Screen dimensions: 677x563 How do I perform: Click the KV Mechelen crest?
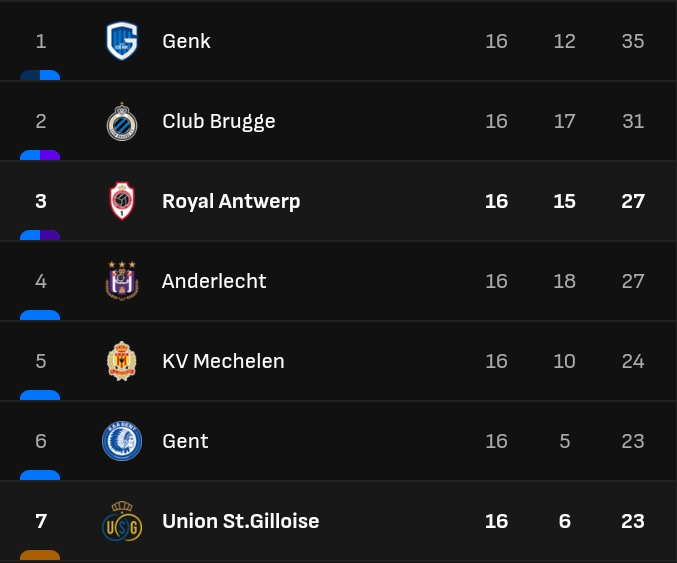[x=122, y=361]
